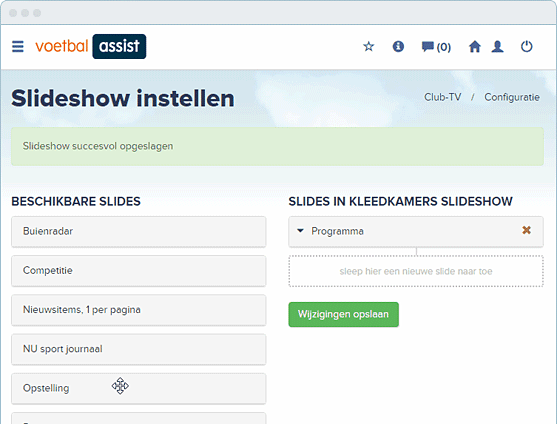The height and width of the screenshot is (424, 557).
Task: Open the hamburger navigation menu
Action: [18, 47]
